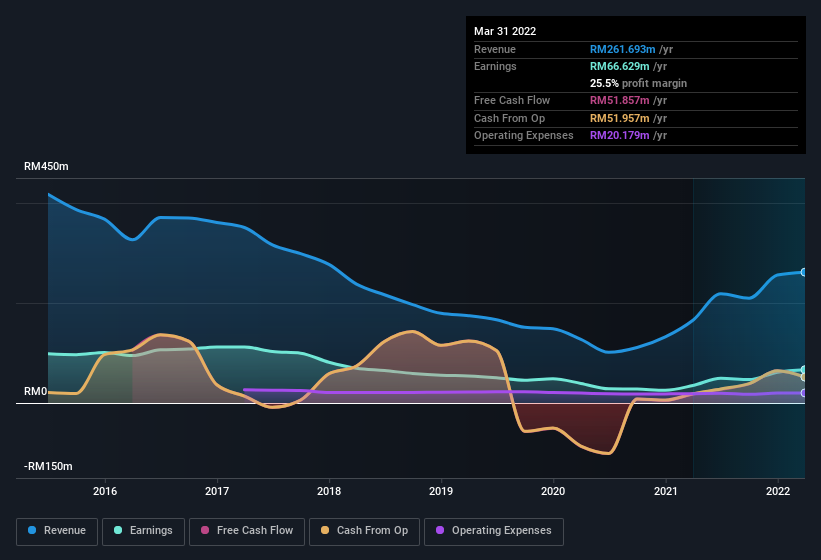Screen dimensions: 821x560
Task: Click the RM450m y-axis label
Action: pos(48,167)
